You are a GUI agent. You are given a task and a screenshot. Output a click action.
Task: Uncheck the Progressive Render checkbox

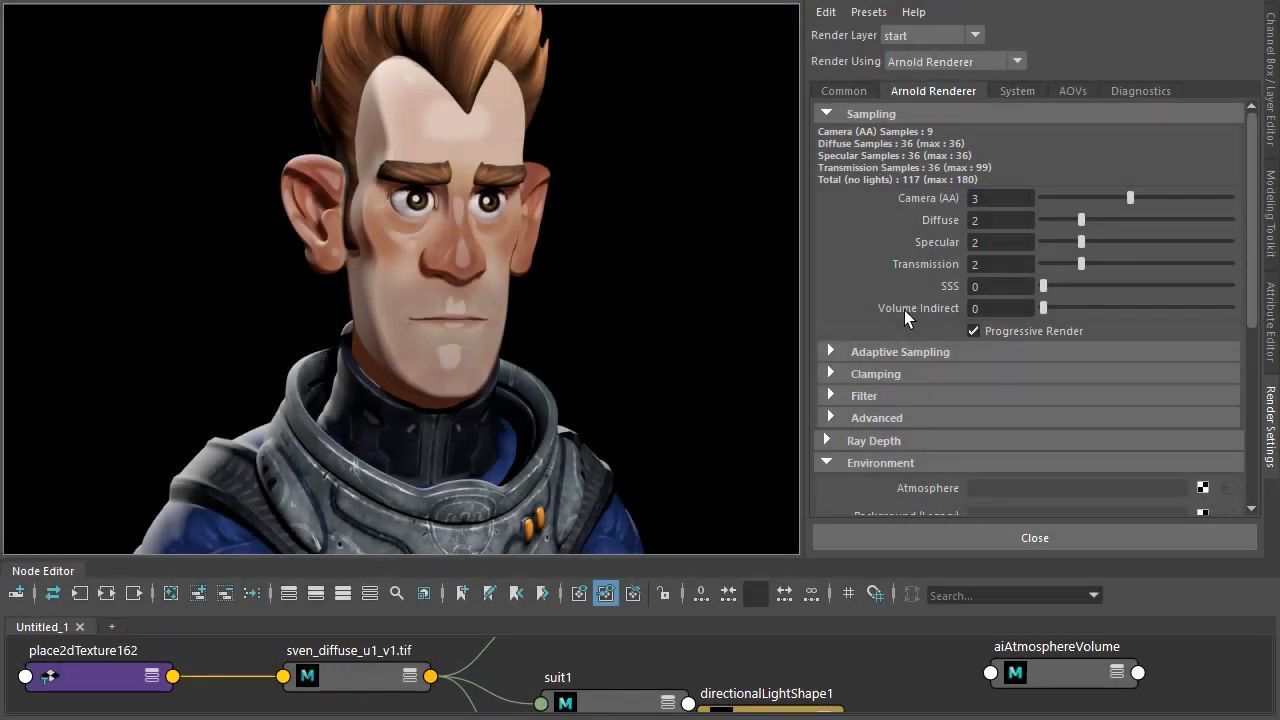974,331
